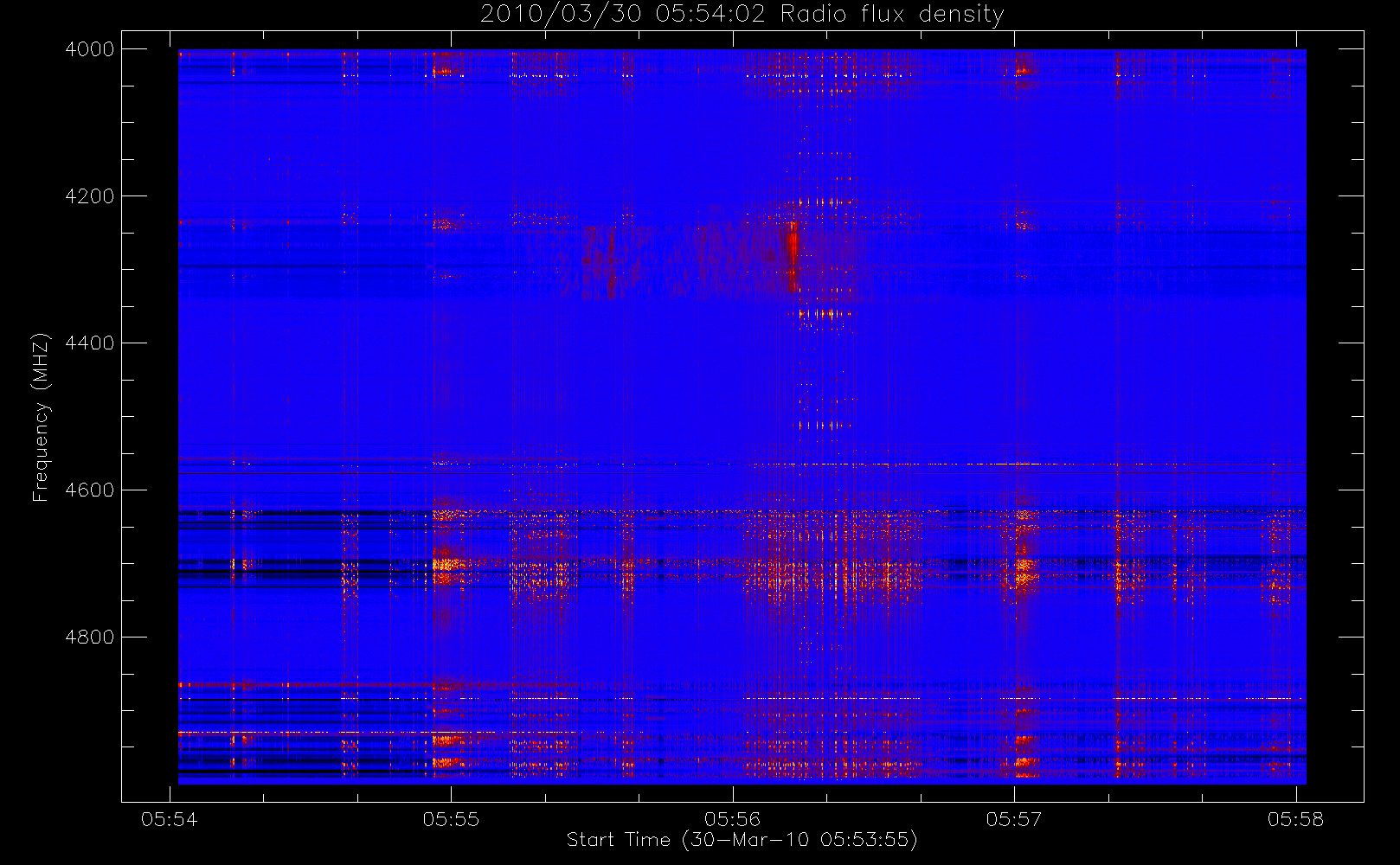Click the 05:58 time tick label
1400x865 pixels.
tap(1295, 819)
